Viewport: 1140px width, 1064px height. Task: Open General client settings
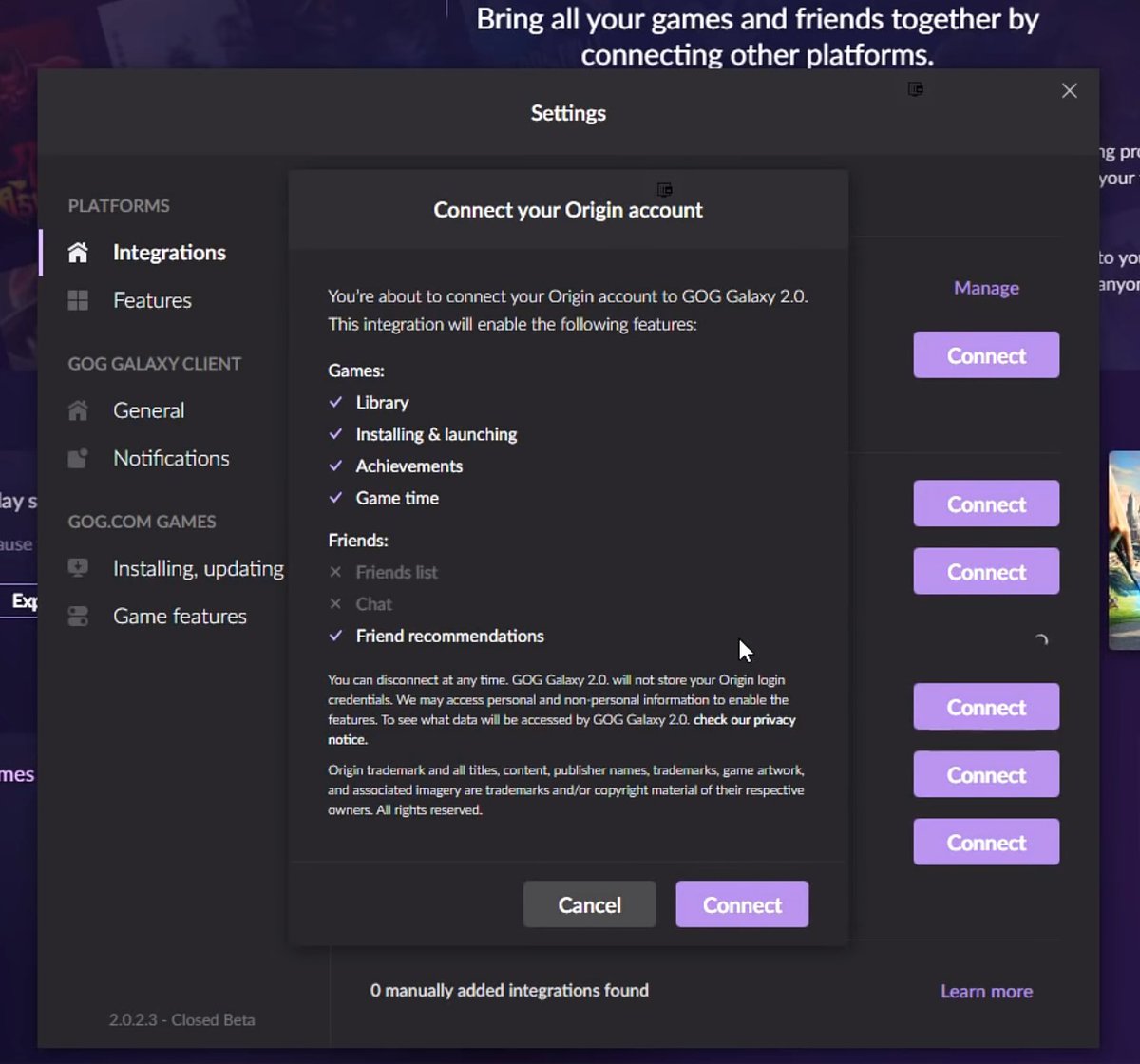pyautogui.click(x=148, y=410)
